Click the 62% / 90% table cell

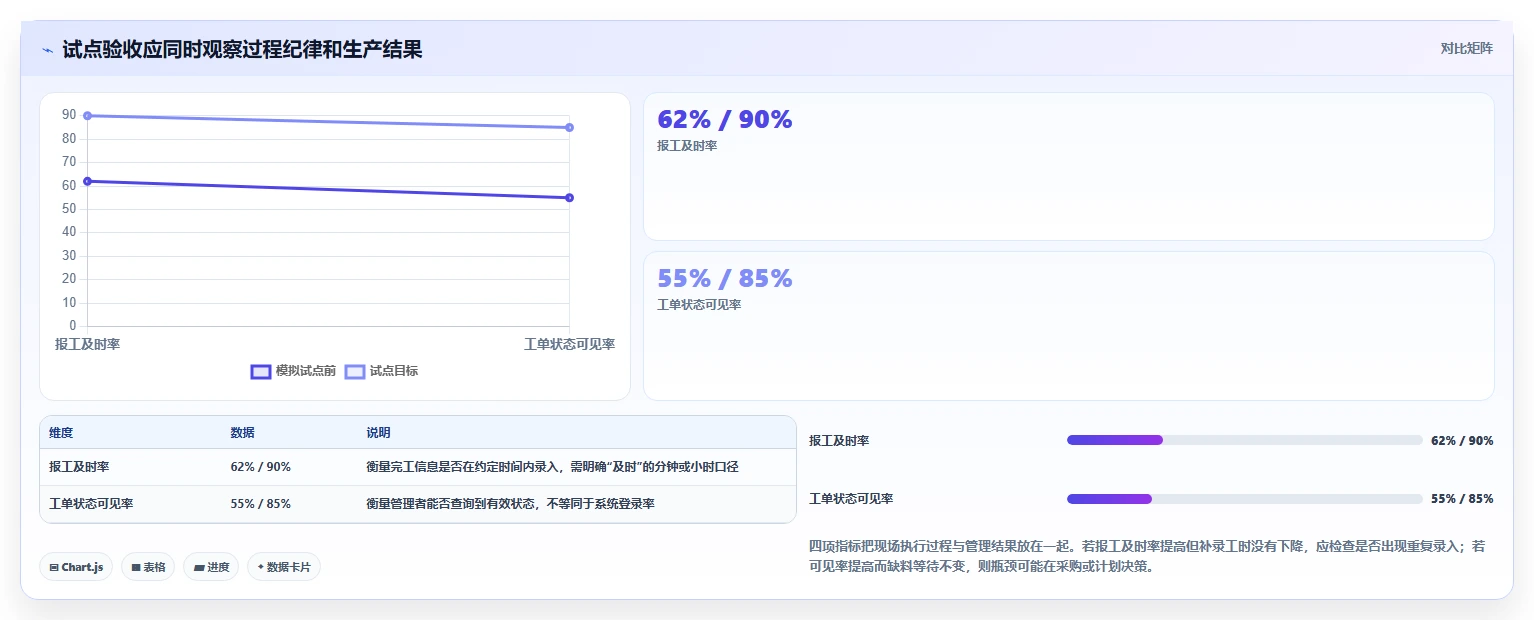click(x=260, y=467)
